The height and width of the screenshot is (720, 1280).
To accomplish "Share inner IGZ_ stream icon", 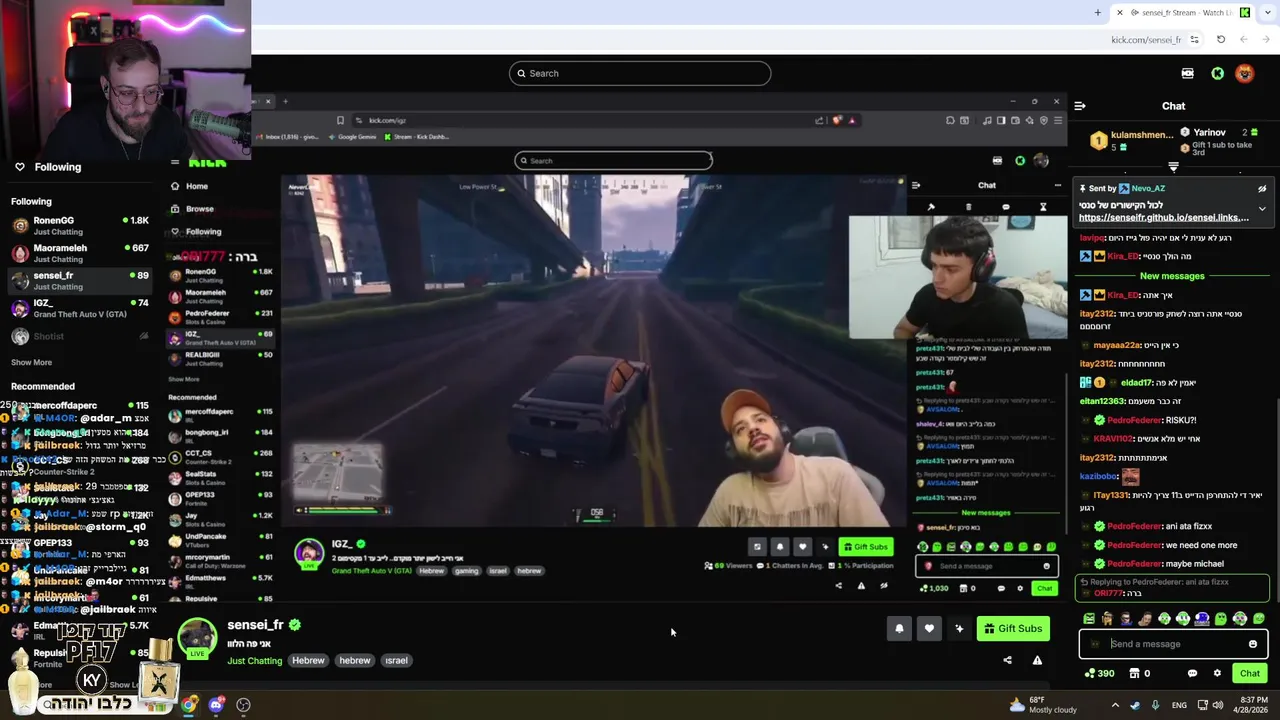I will [838, 586].
